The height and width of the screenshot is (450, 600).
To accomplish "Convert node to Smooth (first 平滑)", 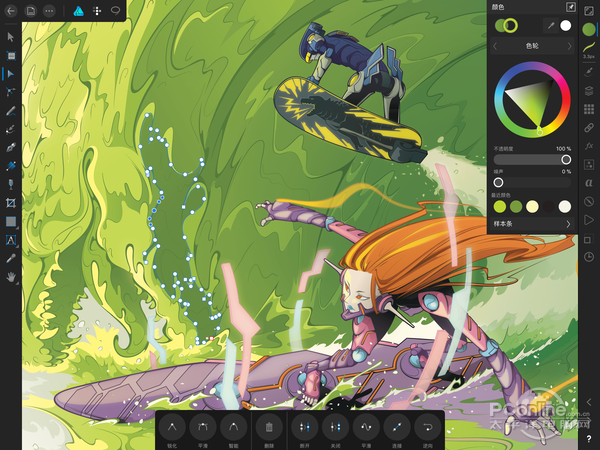I will [202, 427].
